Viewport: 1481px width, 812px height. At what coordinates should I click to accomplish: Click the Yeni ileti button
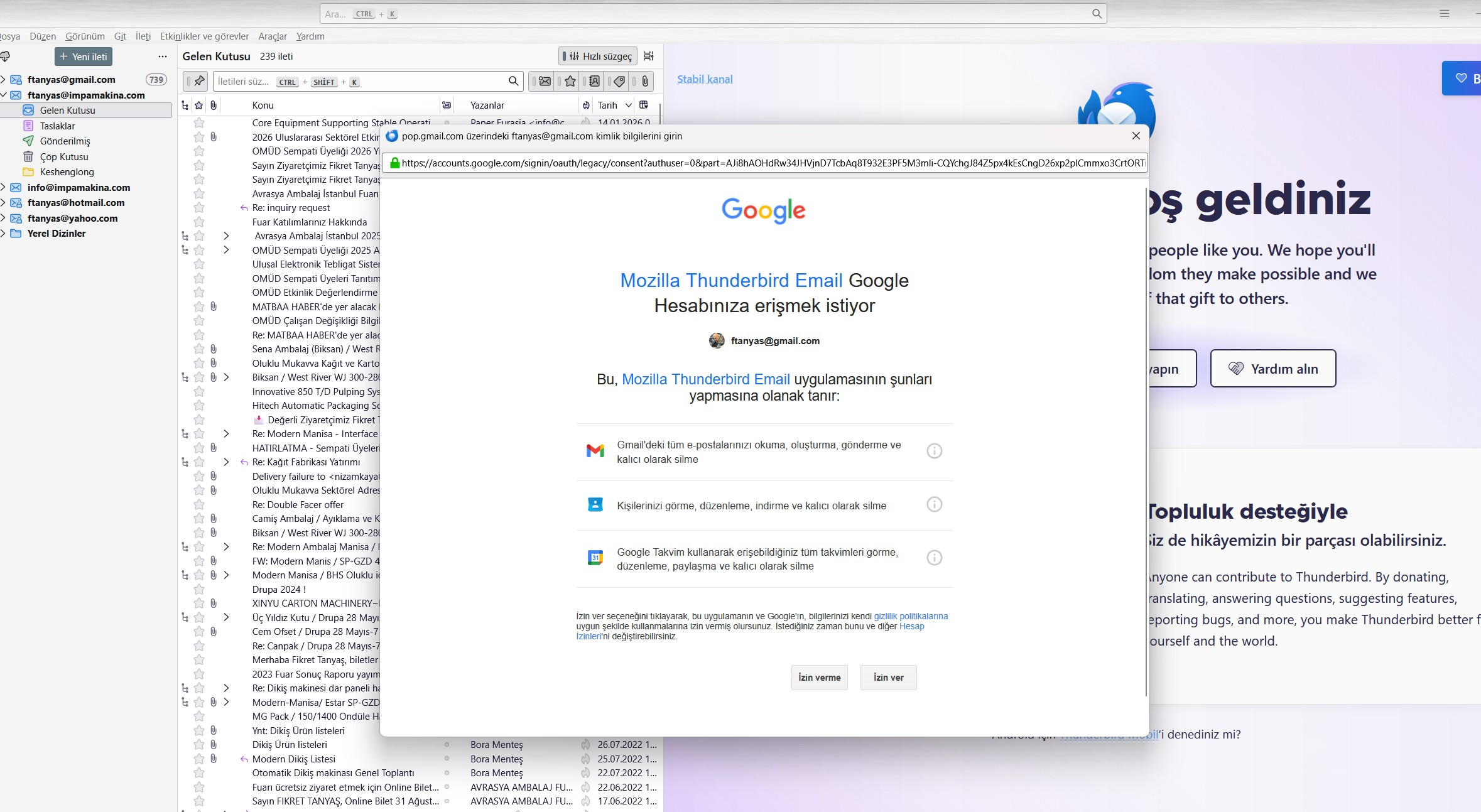(x=84, y=57)
